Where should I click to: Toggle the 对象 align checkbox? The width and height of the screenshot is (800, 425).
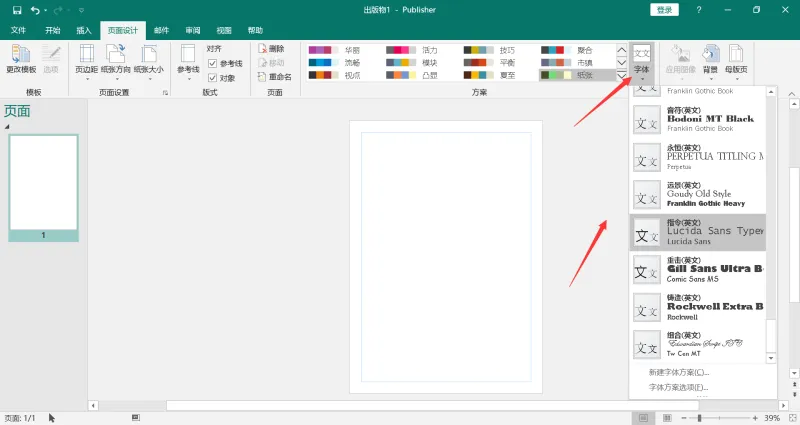click(213, 78)
